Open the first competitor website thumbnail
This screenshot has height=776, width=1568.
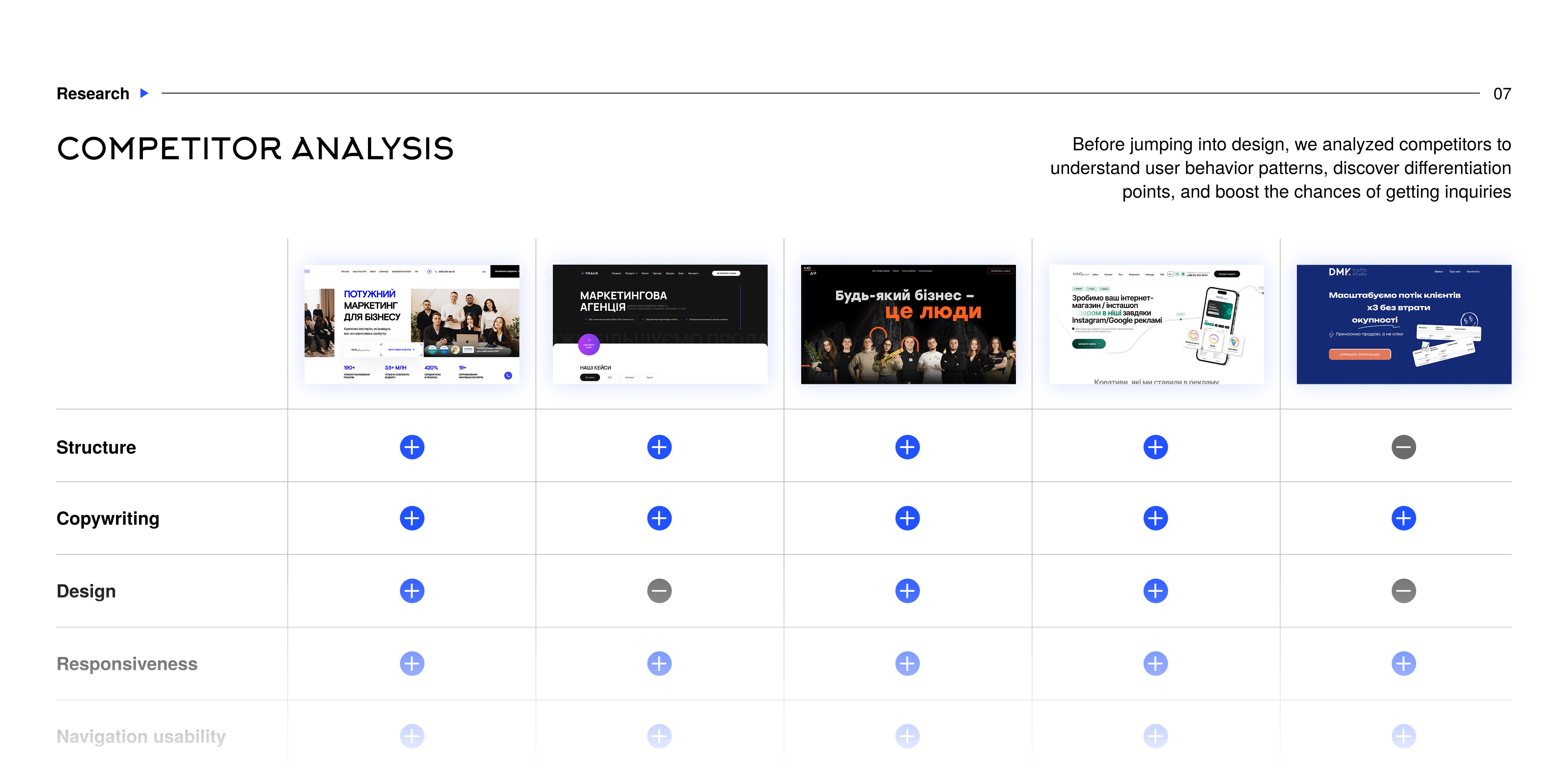point(412,324)
